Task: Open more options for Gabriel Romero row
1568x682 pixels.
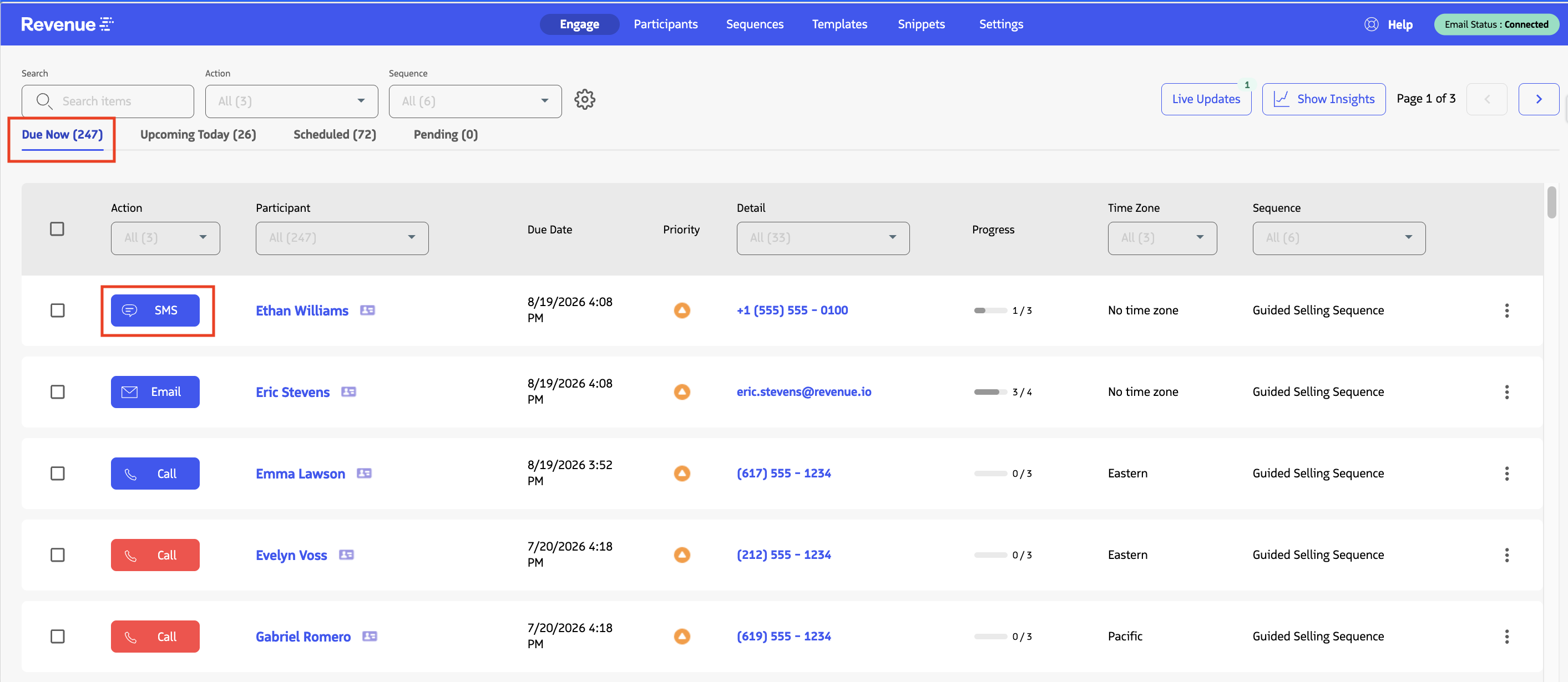Action: coord(1506,637)
